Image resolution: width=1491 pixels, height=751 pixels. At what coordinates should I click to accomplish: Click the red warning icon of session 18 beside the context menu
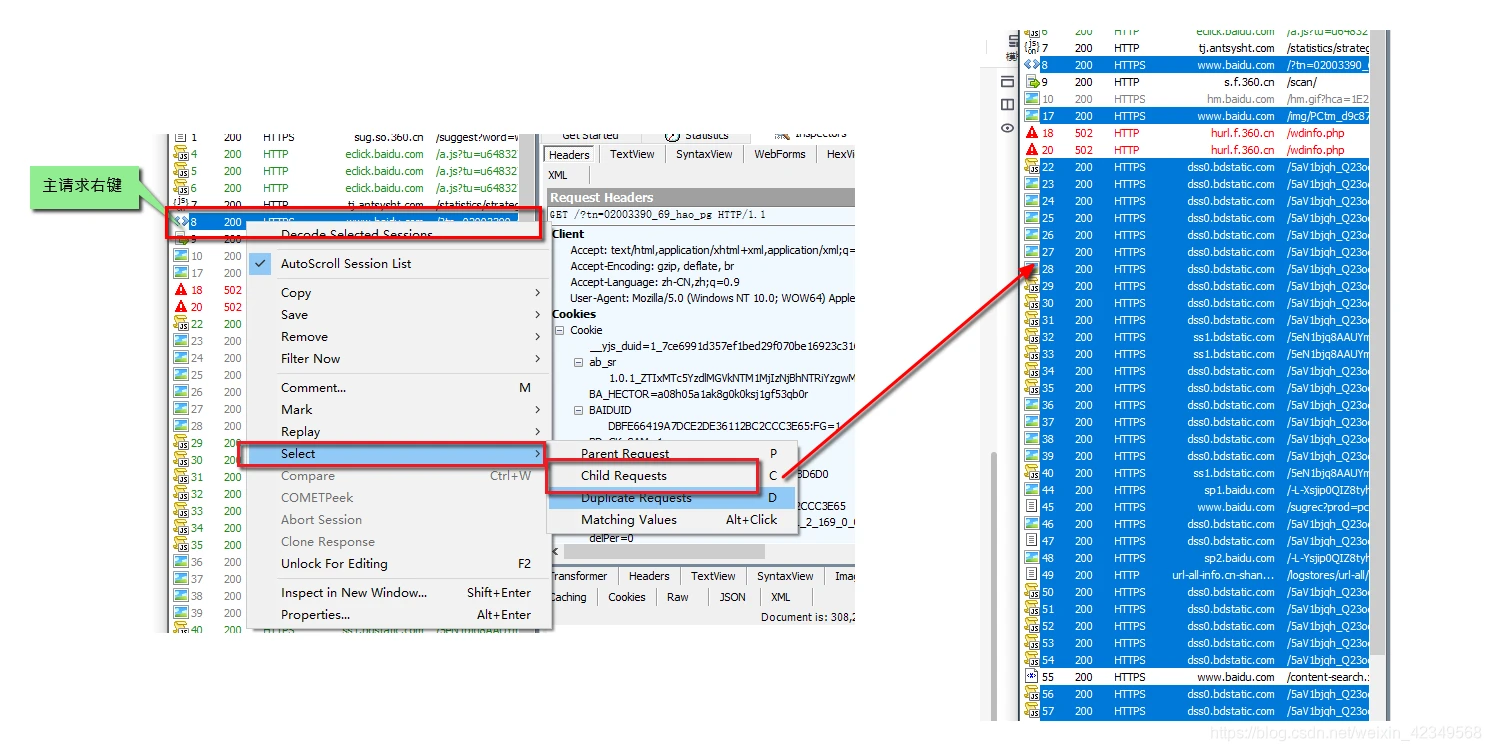[181, 290]
